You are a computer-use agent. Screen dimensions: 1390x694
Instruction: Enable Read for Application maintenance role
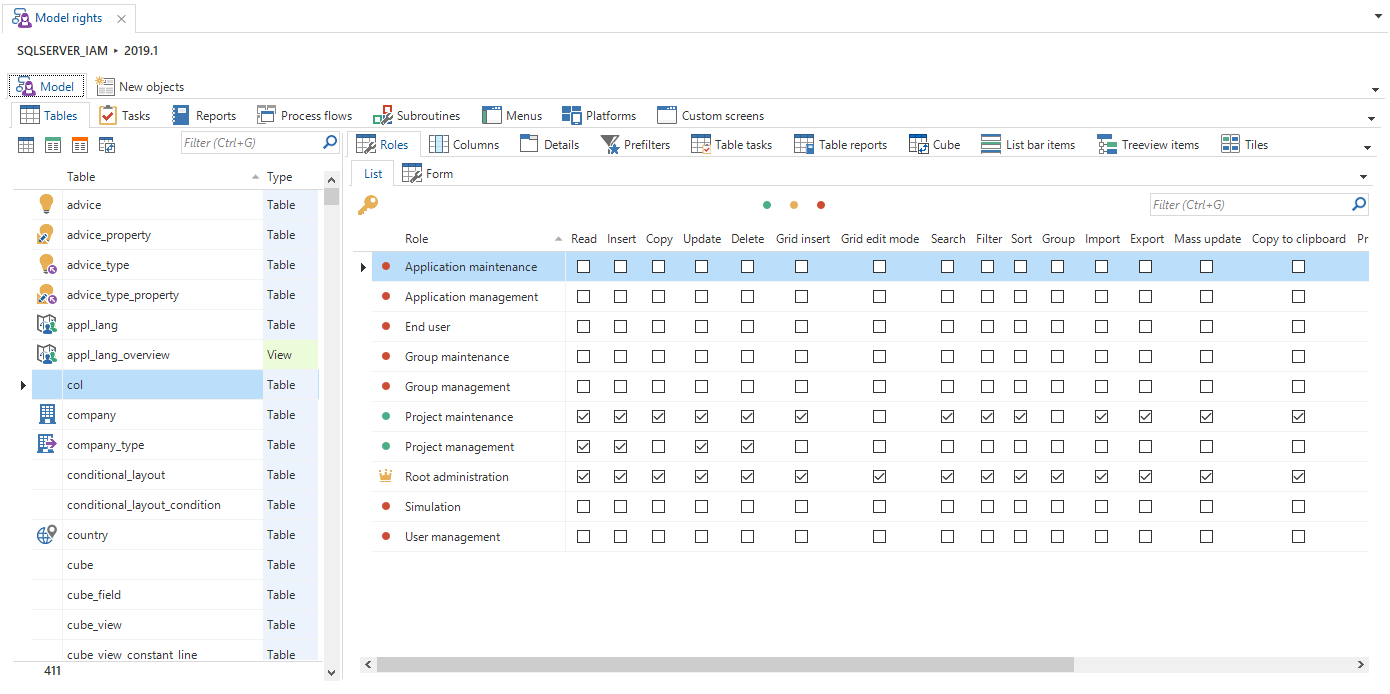584,267
